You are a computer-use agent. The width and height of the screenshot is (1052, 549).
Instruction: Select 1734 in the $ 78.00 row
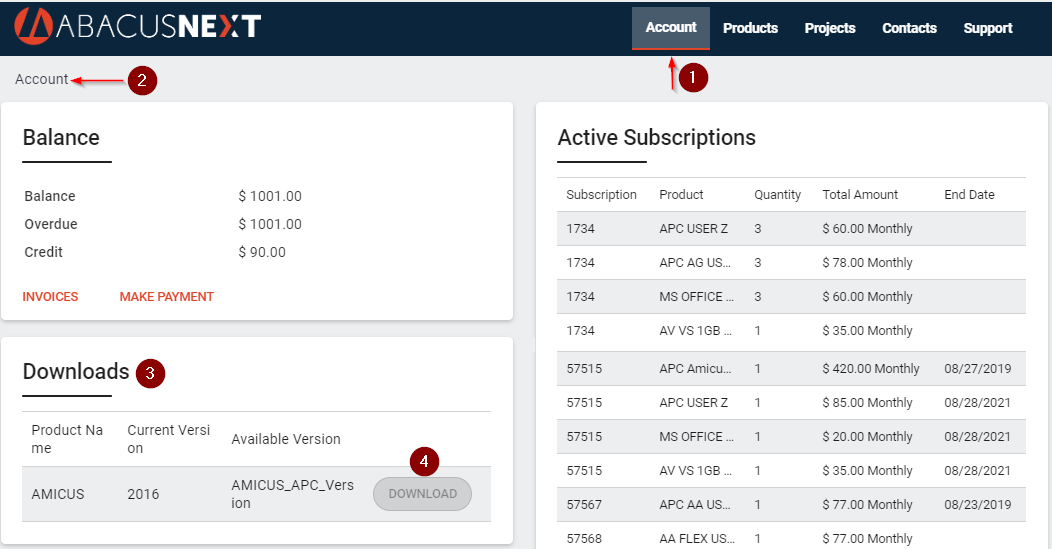pyautogui.click(x=580, y=262)
